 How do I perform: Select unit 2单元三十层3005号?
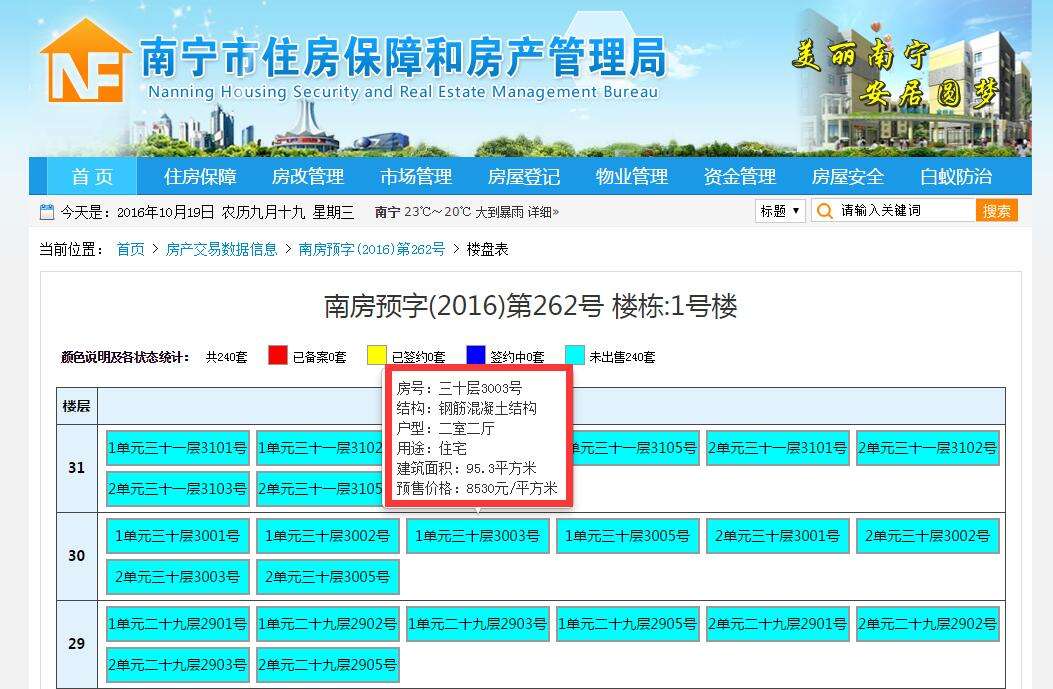coord(328,577)
